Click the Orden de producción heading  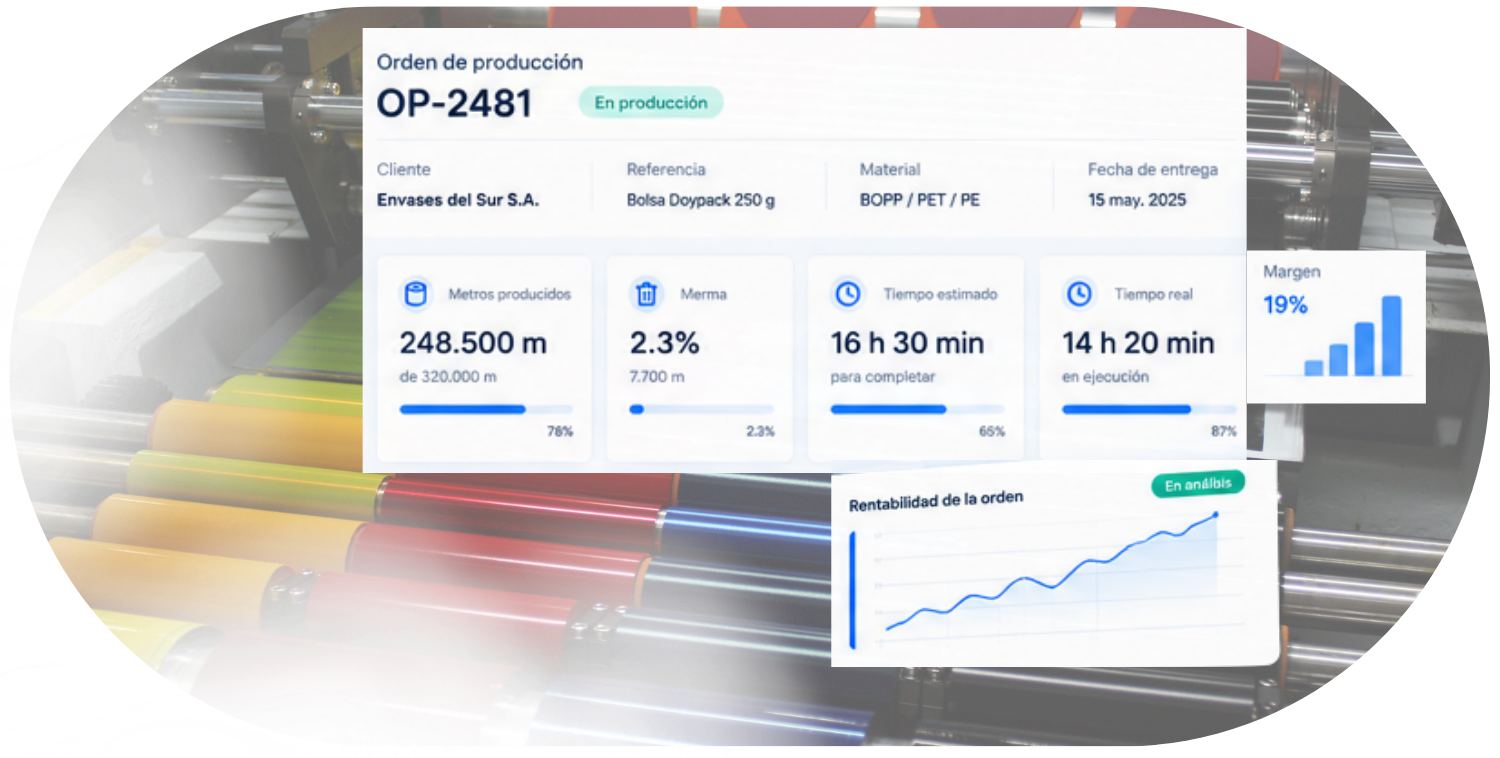pyautogui.click(x=480, y=62)
